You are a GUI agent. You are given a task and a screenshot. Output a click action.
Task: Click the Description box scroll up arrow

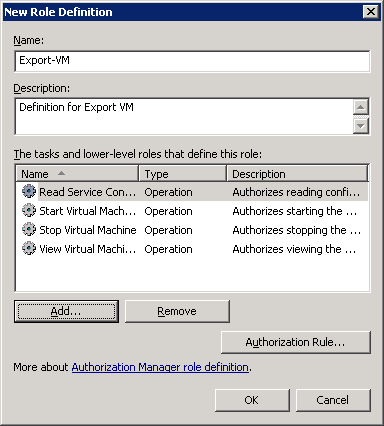[361, 107]
